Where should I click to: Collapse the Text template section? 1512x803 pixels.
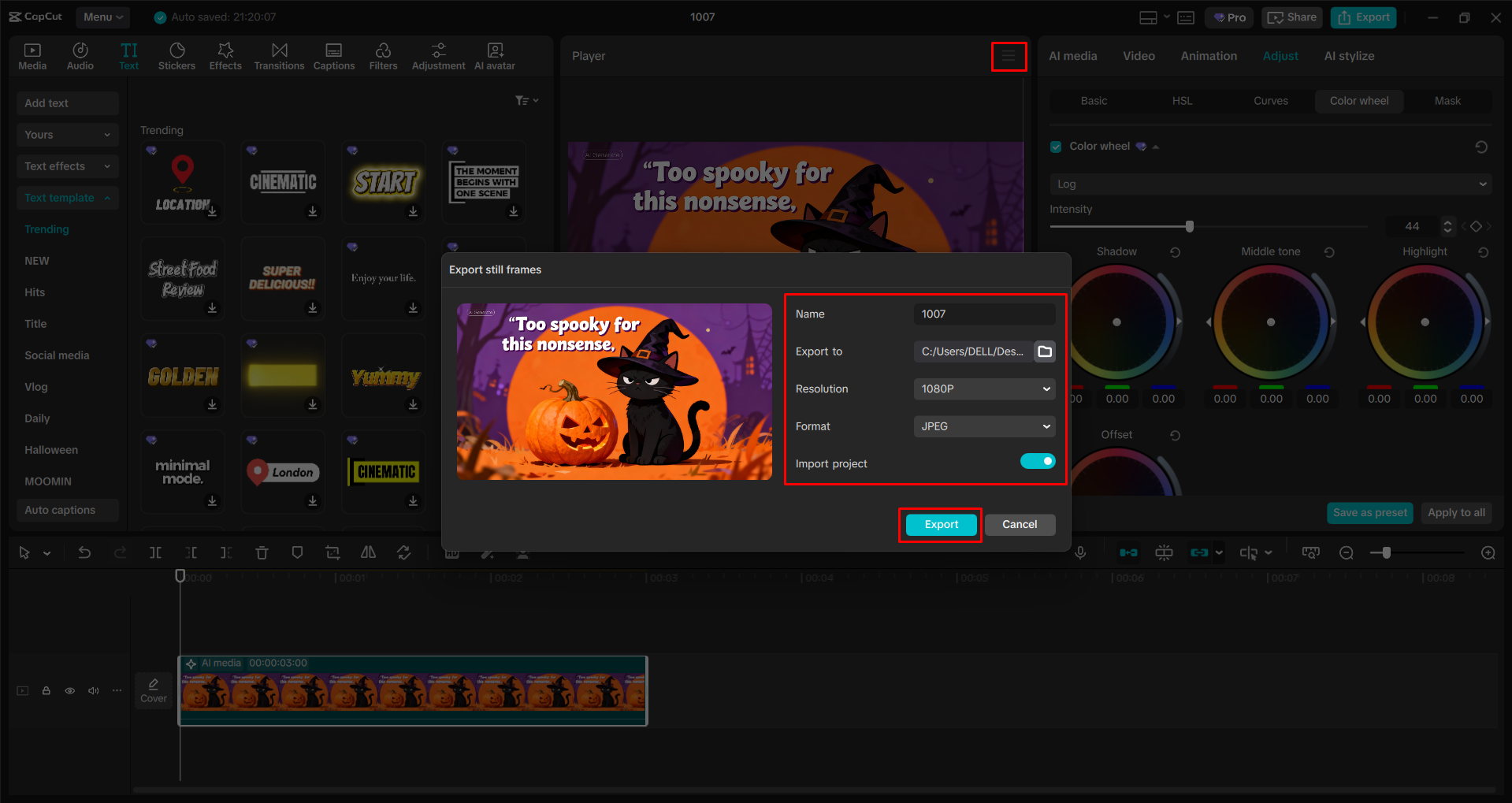[x=68, y=198]
